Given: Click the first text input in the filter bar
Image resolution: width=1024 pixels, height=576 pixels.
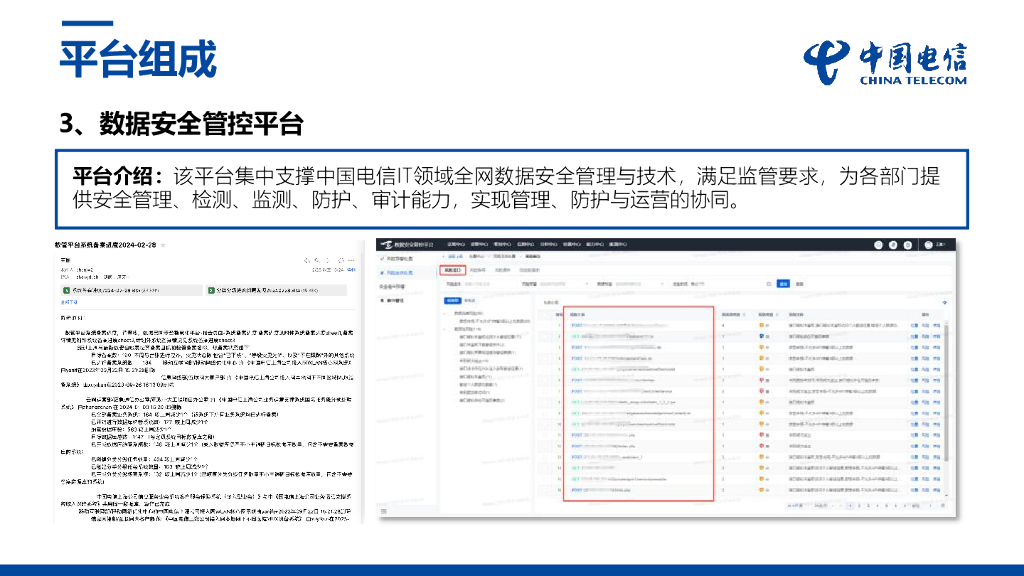Looking at the screenshot, I should pyautogui.click(x=483, y=284).
